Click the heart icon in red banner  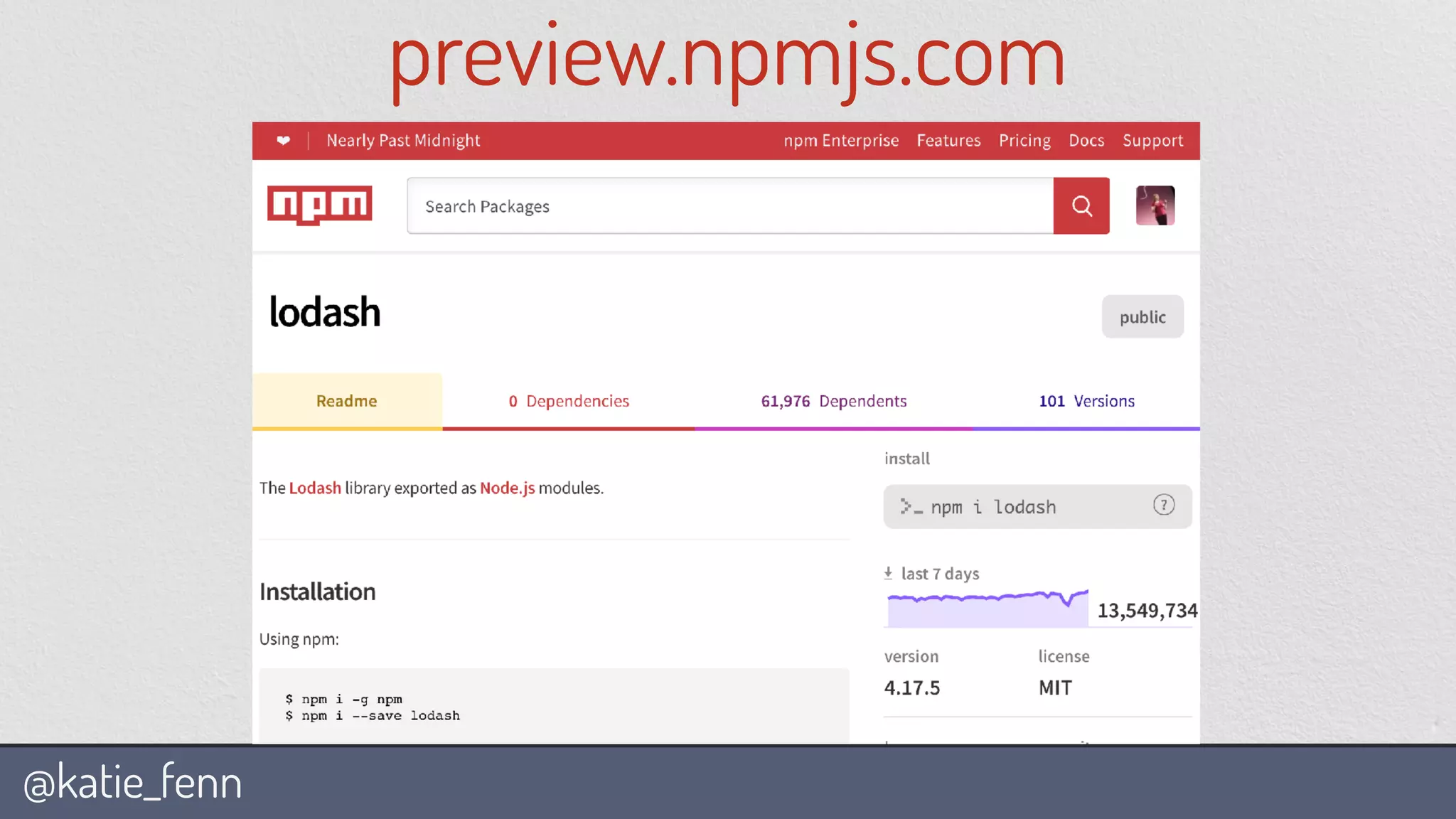point(283,141)
